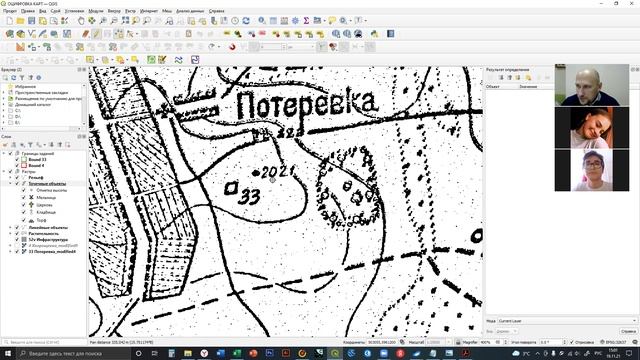Toggle the Кладбище legend checkbox

click(x=24, y=212)
